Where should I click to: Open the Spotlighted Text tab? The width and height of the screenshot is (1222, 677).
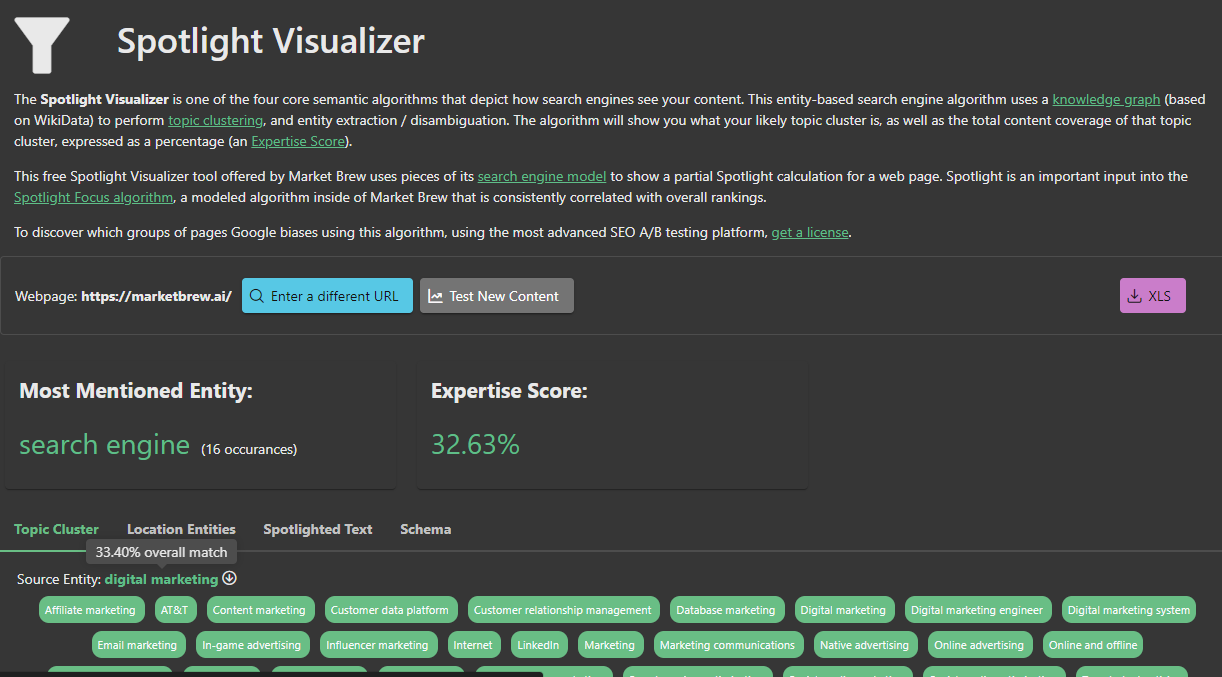pyautogui.click(x=317, y=529)
